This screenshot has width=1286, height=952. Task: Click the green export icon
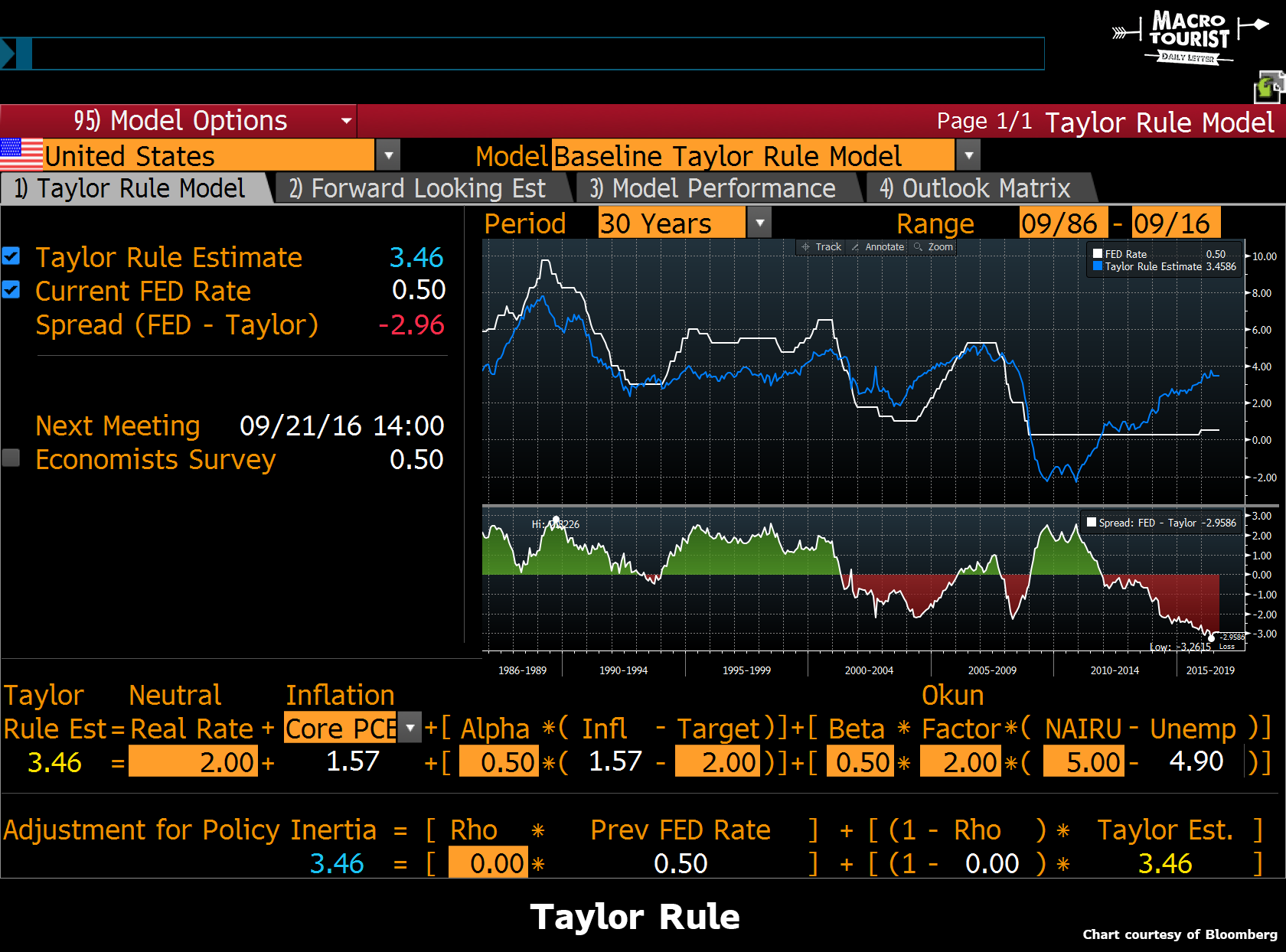(1269, 87)
